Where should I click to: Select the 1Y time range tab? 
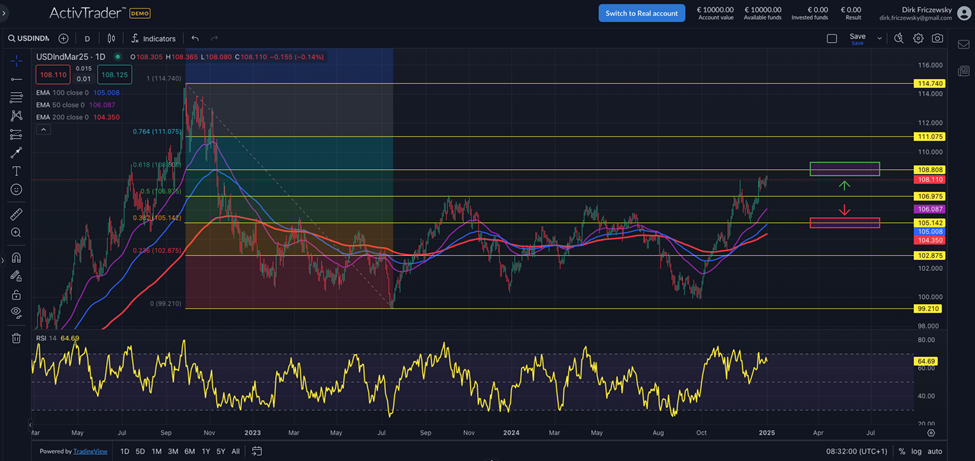[206, 451]
